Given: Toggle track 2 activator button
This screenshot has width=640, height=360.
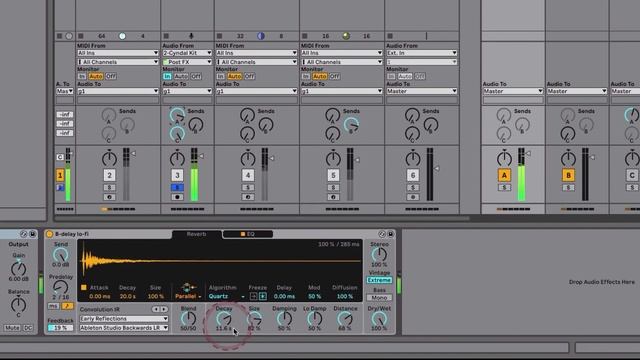Looking at the screenshot, I should click(109, 175).
